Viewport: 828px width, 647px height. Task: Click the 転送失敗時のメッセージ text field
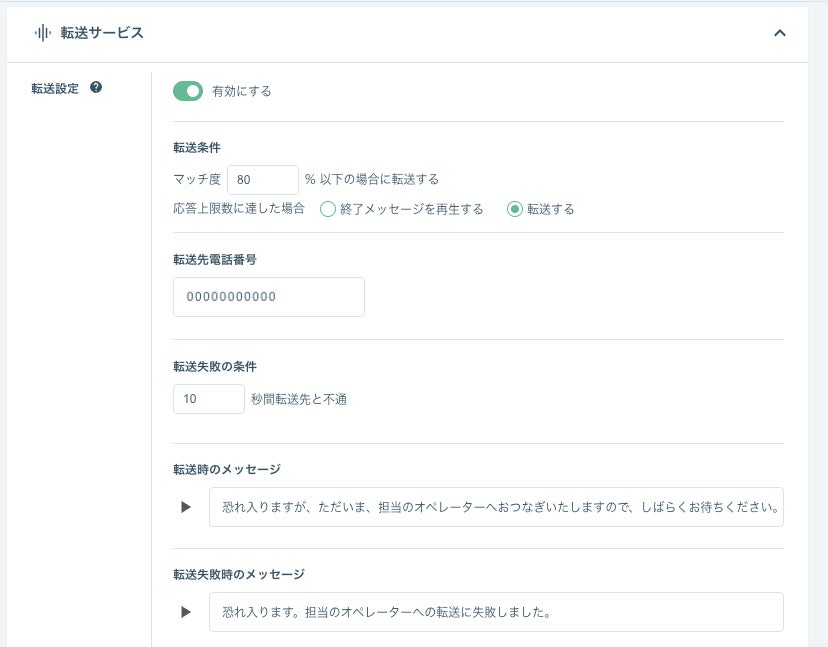point(496,612)
